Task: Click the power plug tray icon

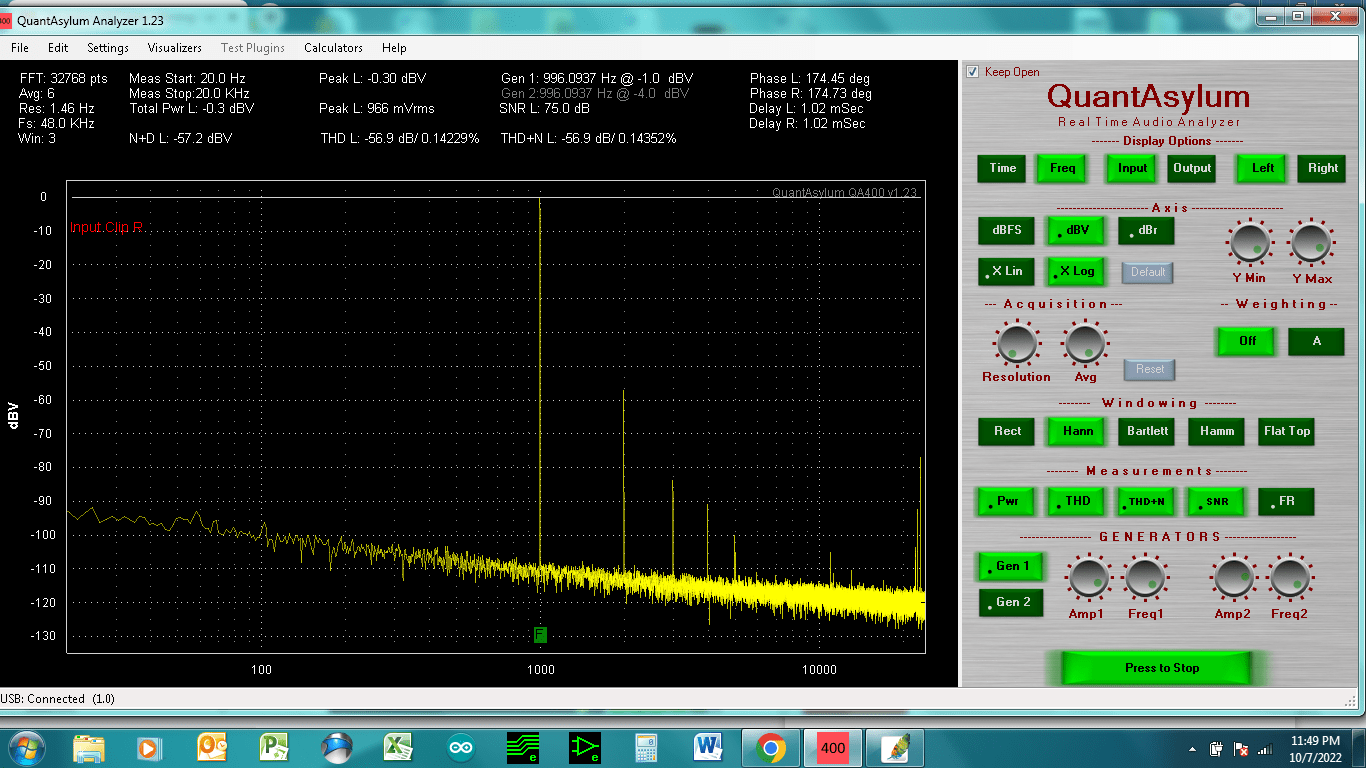Action: (1217, 748)
